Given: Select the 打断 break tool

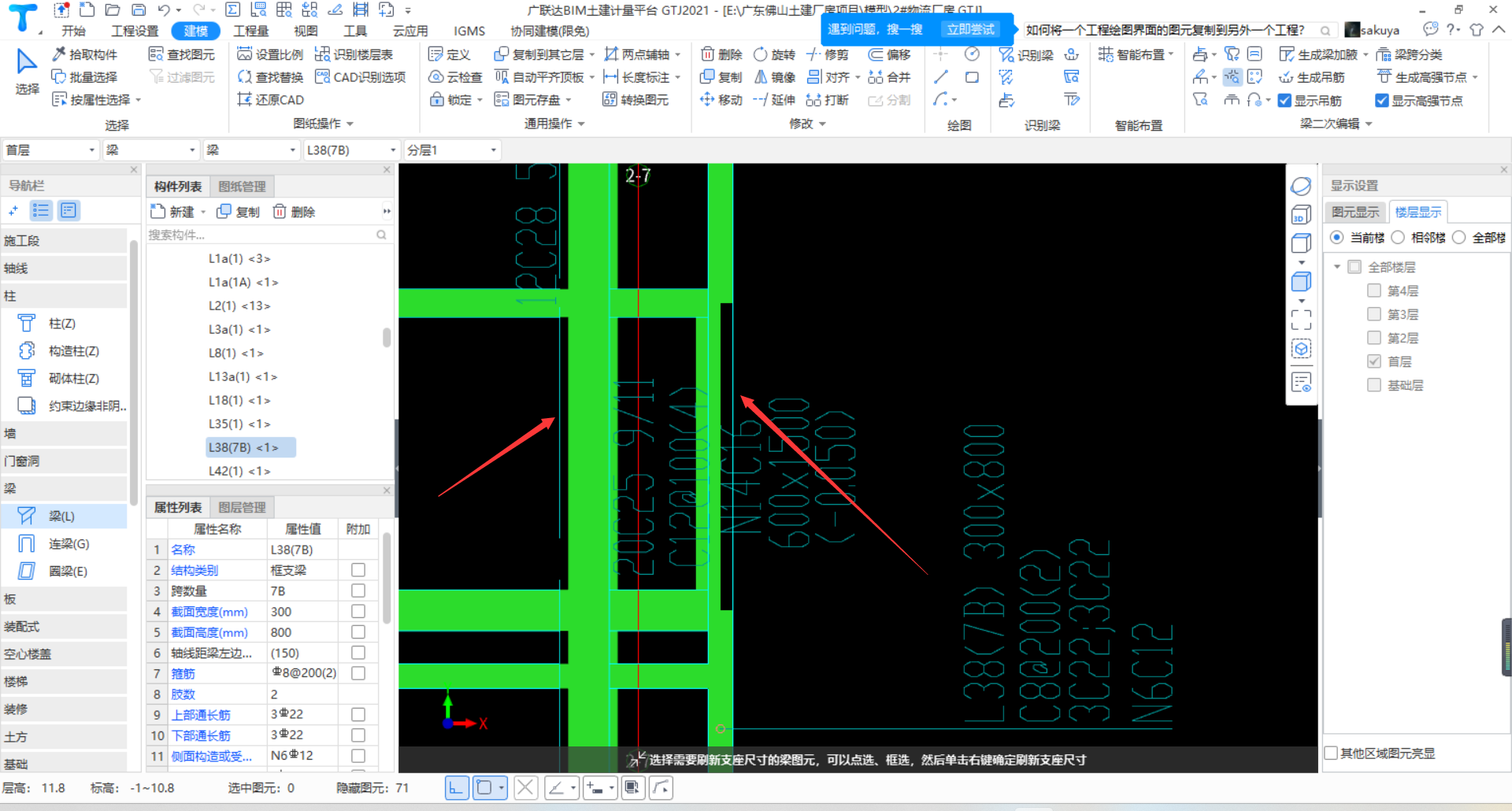Looking at the screenshot, I should pos(827,100).
